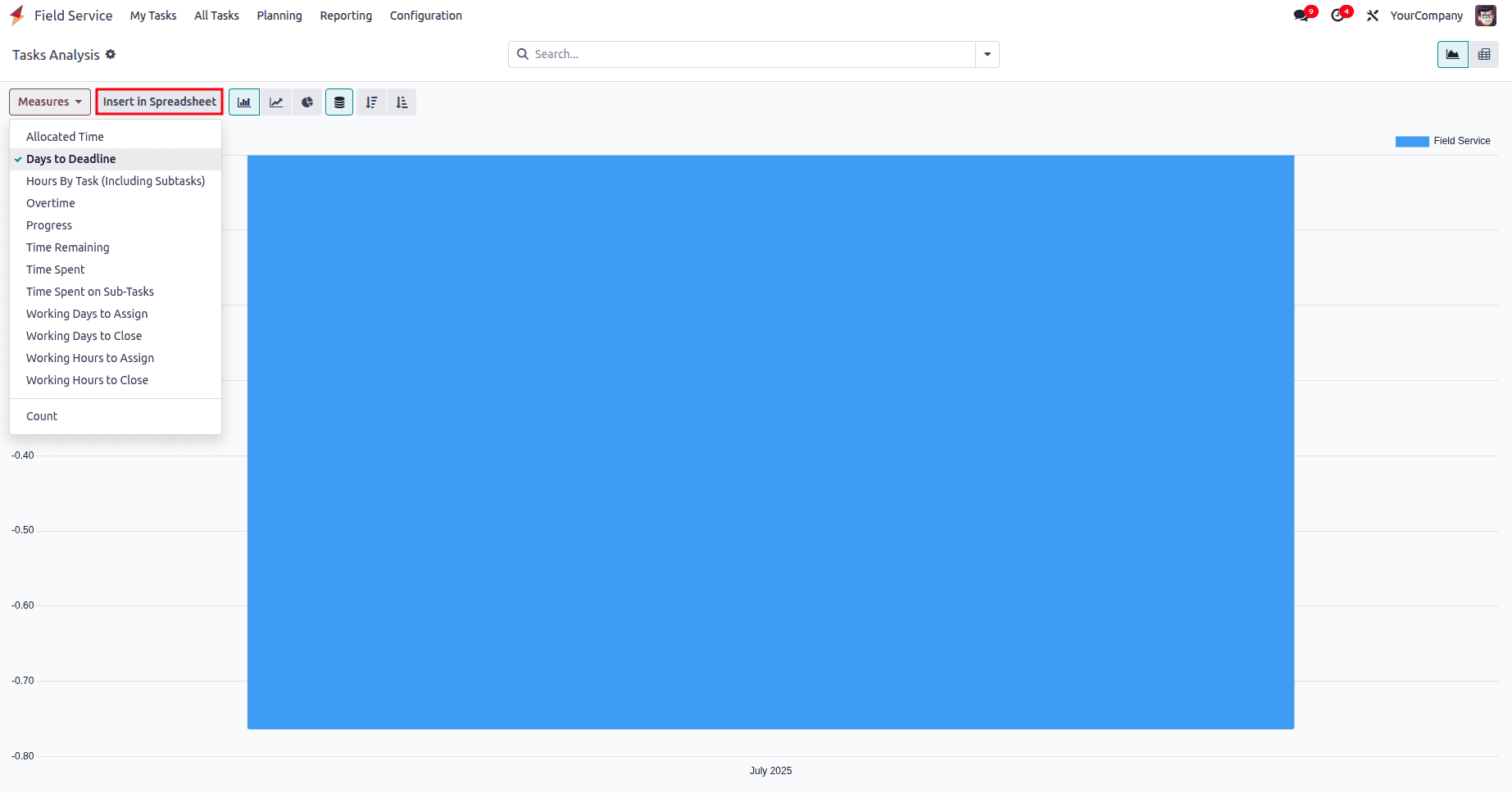Open the Configuration menu
The height and width of the screenshot is (793, 1512).
point(426,16)
